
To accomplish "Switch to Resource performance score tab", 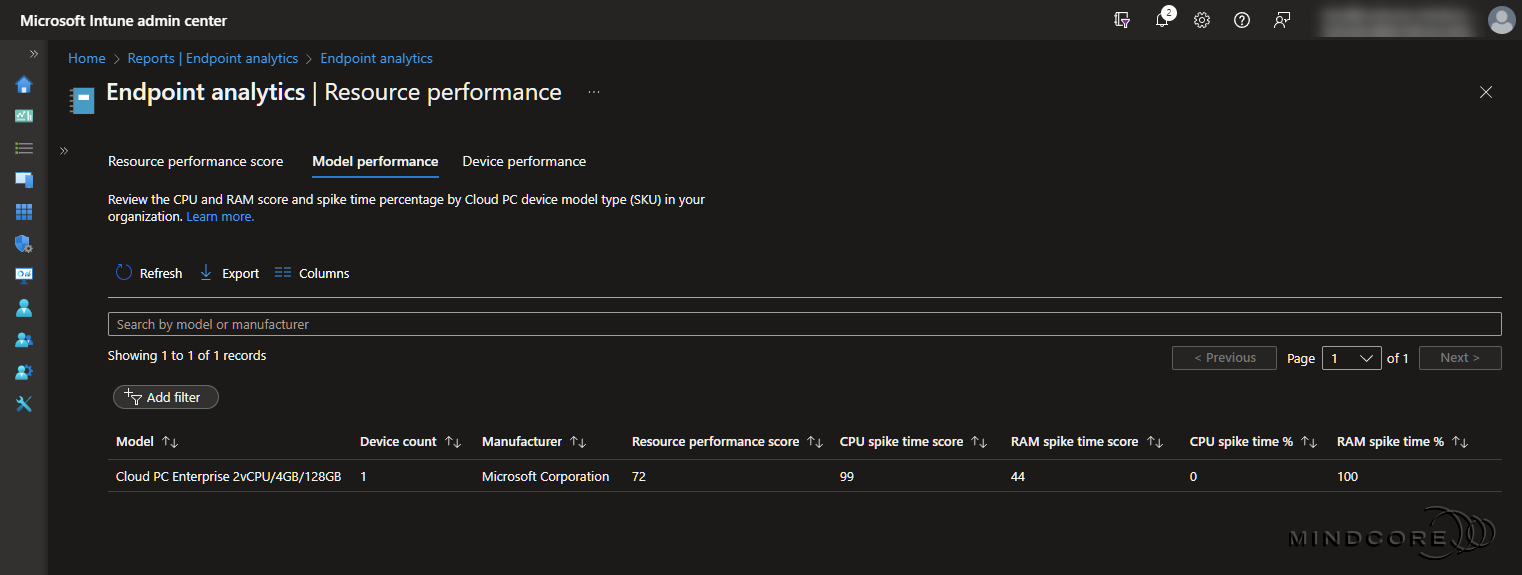I will click(x=195, y=161).
